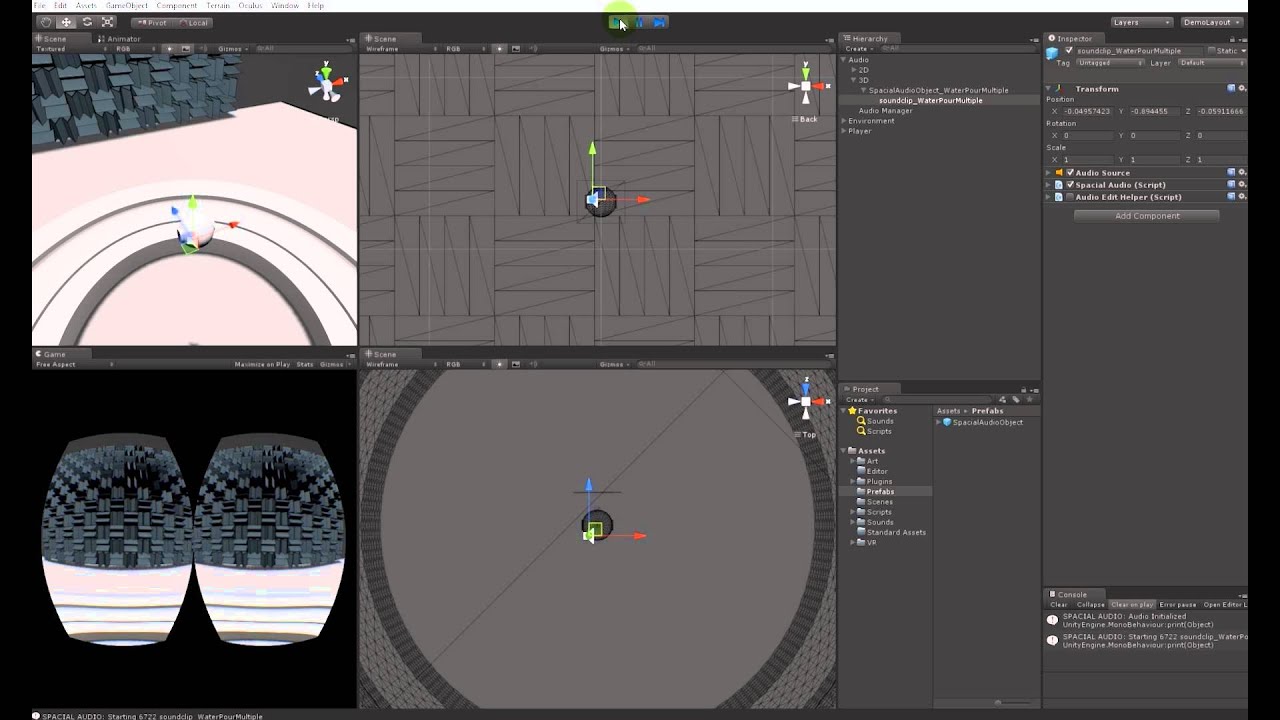Image resolution: width=1280 pixels, height=720 pixels.
Task: Toggle the Pivot handle position button
Action: (151, 22)
